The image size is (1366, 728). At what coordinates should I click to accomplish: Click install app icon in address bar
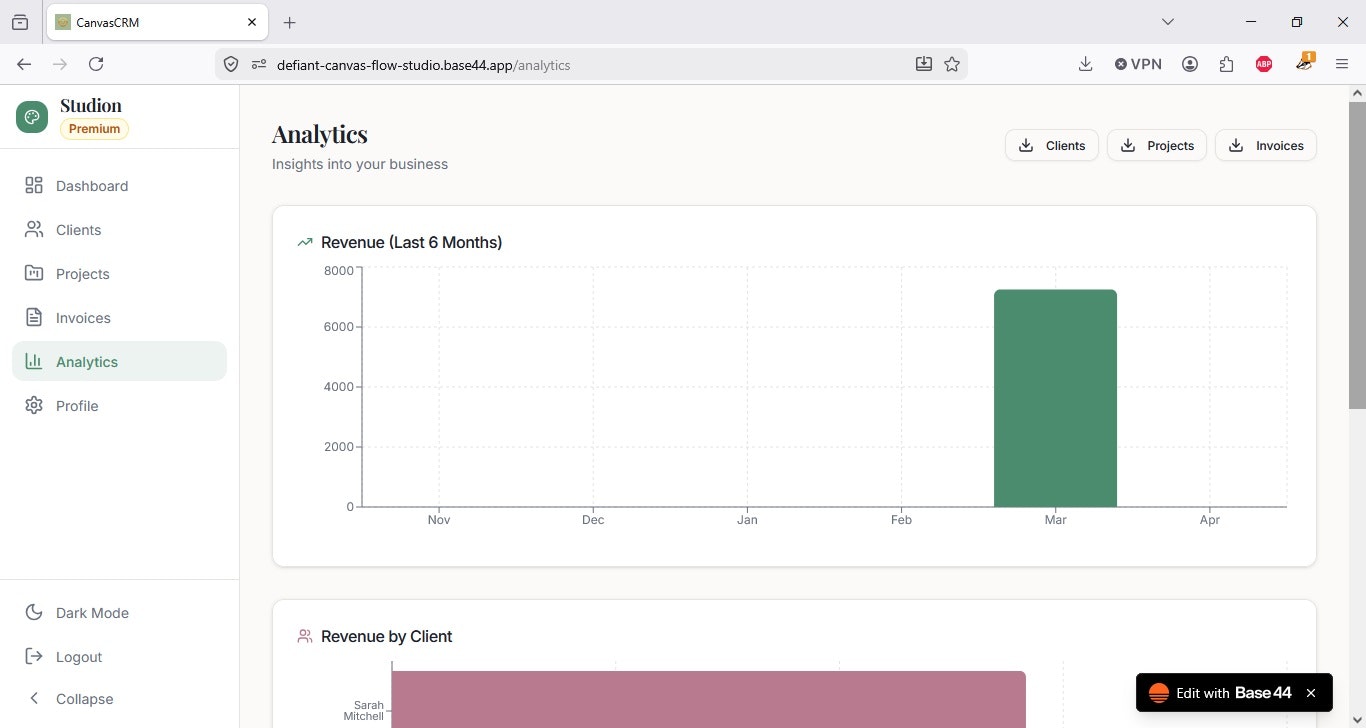click(x=924, y=64)
